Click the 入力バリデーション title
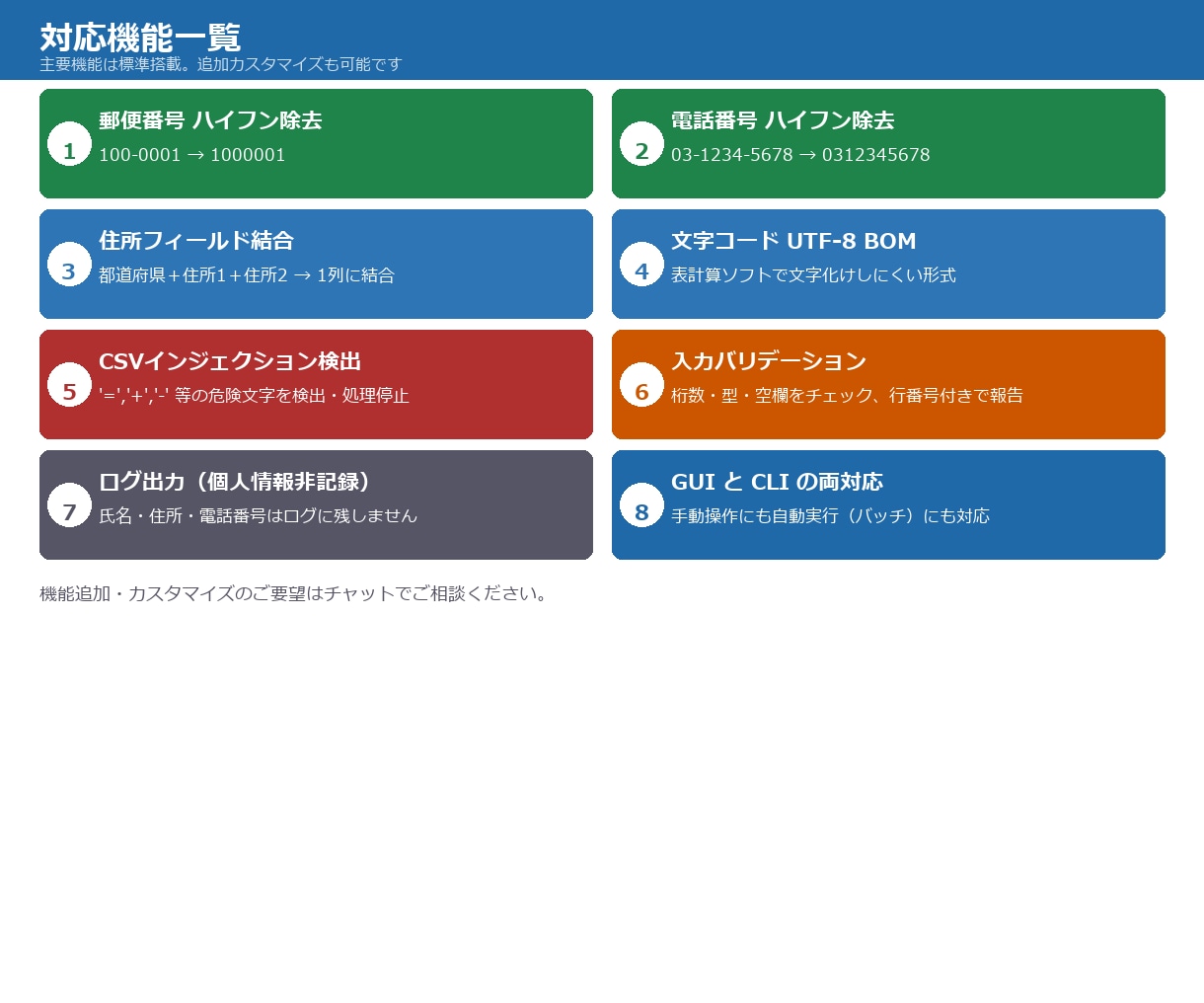The width and height of the screenshot is (1204, 1003). 769,361
